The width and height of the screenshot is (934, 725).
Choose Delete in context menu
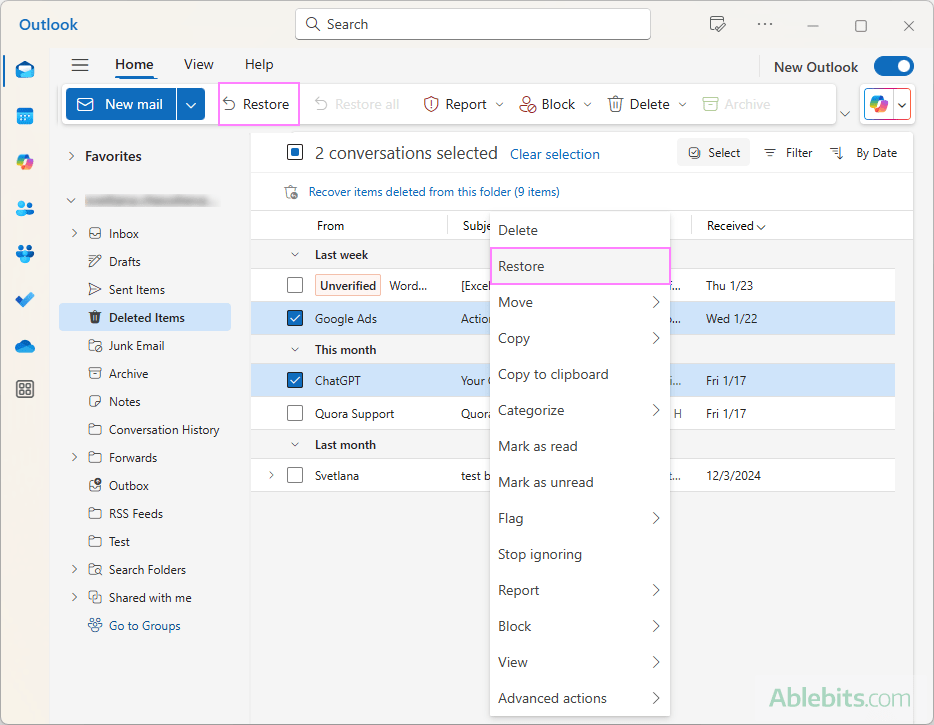[580, 230]
